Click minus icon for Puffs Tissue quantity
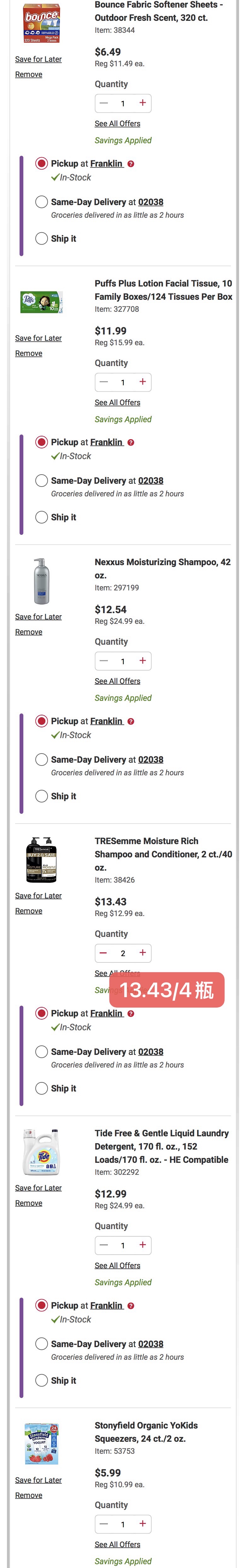This screenshot has width=246, height=1568. pyautogui.click(x=103, y=382)
